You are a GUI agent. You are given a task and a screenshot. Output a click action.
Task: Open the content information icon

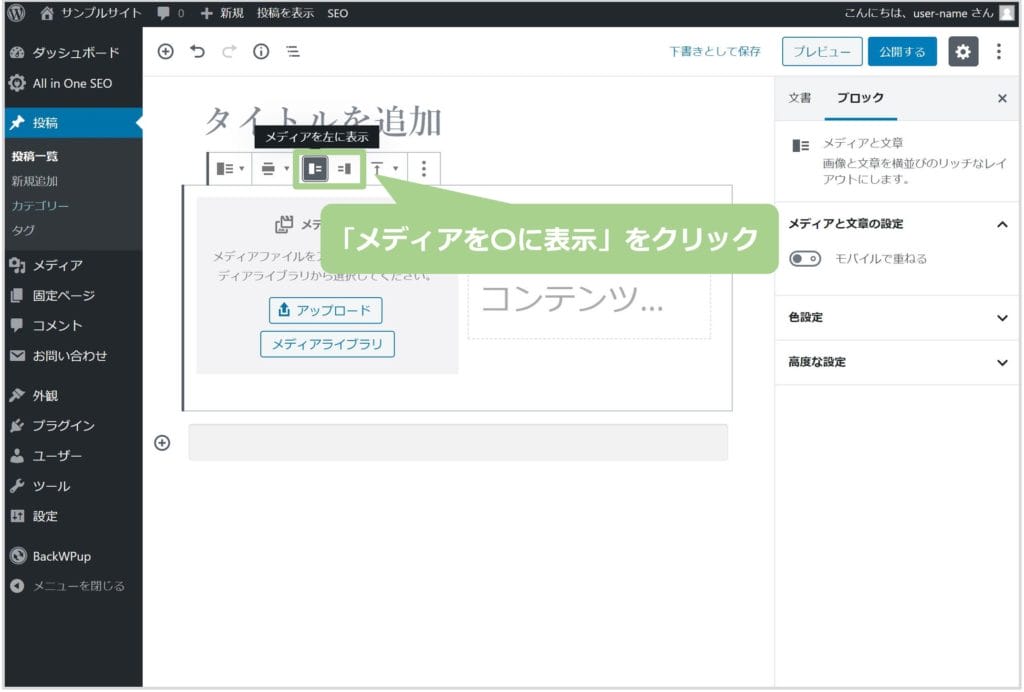tap(261, 52)
